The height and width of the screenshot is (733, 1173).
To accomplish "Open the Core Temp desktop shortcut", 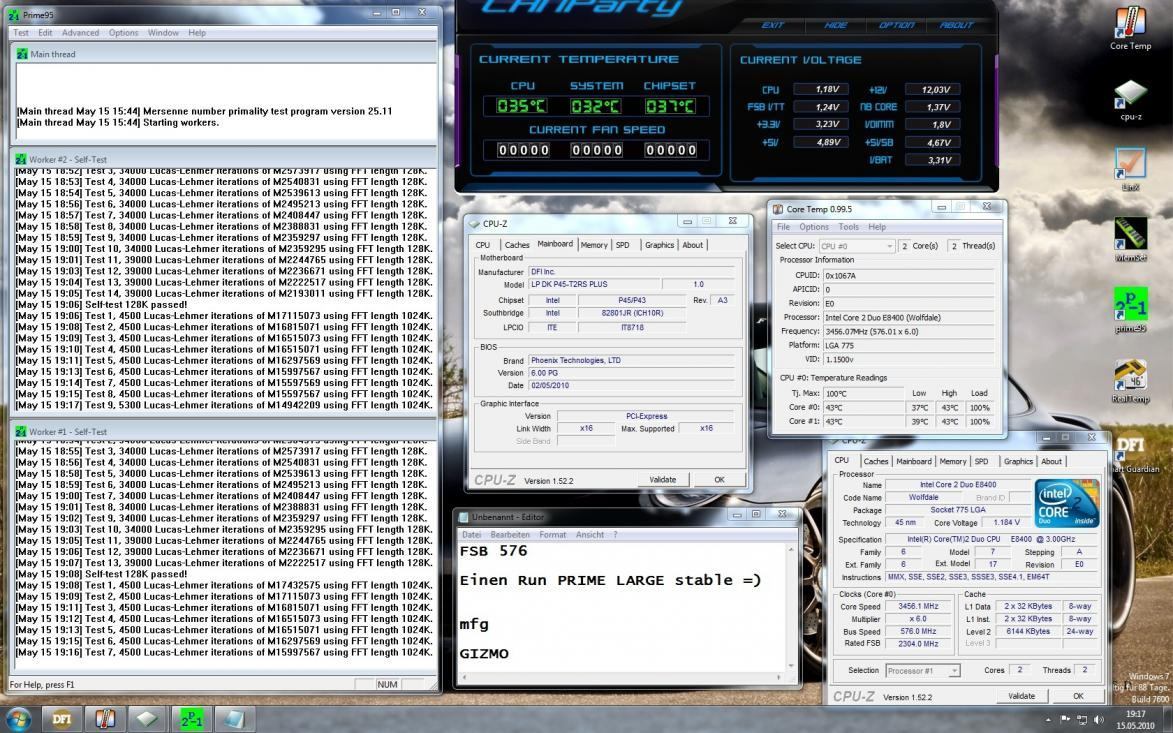I will (x=1130, y=28).
